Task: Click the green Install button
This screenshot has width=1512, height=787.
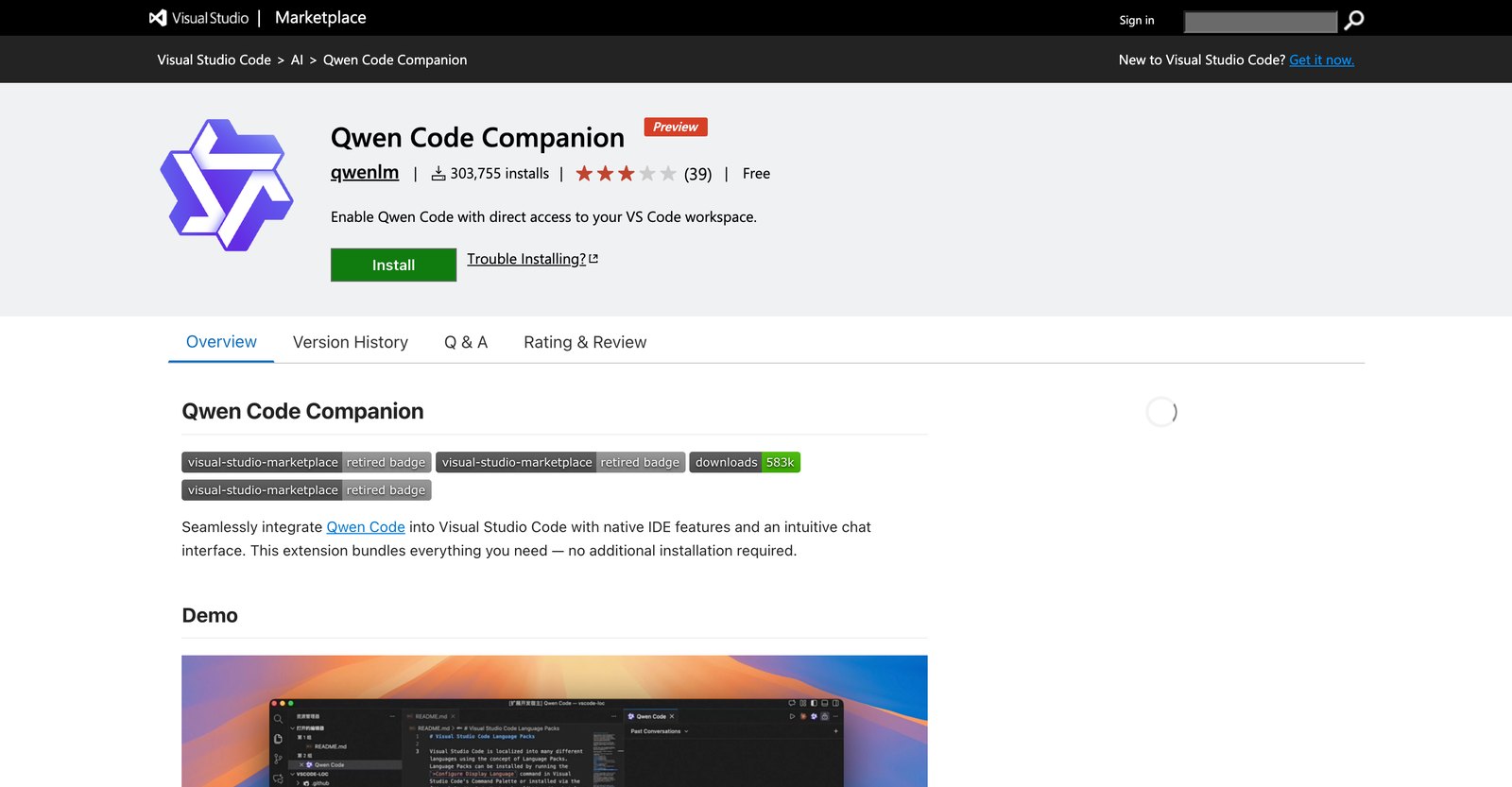Action: pyautogui.click(x=393, y=265)
